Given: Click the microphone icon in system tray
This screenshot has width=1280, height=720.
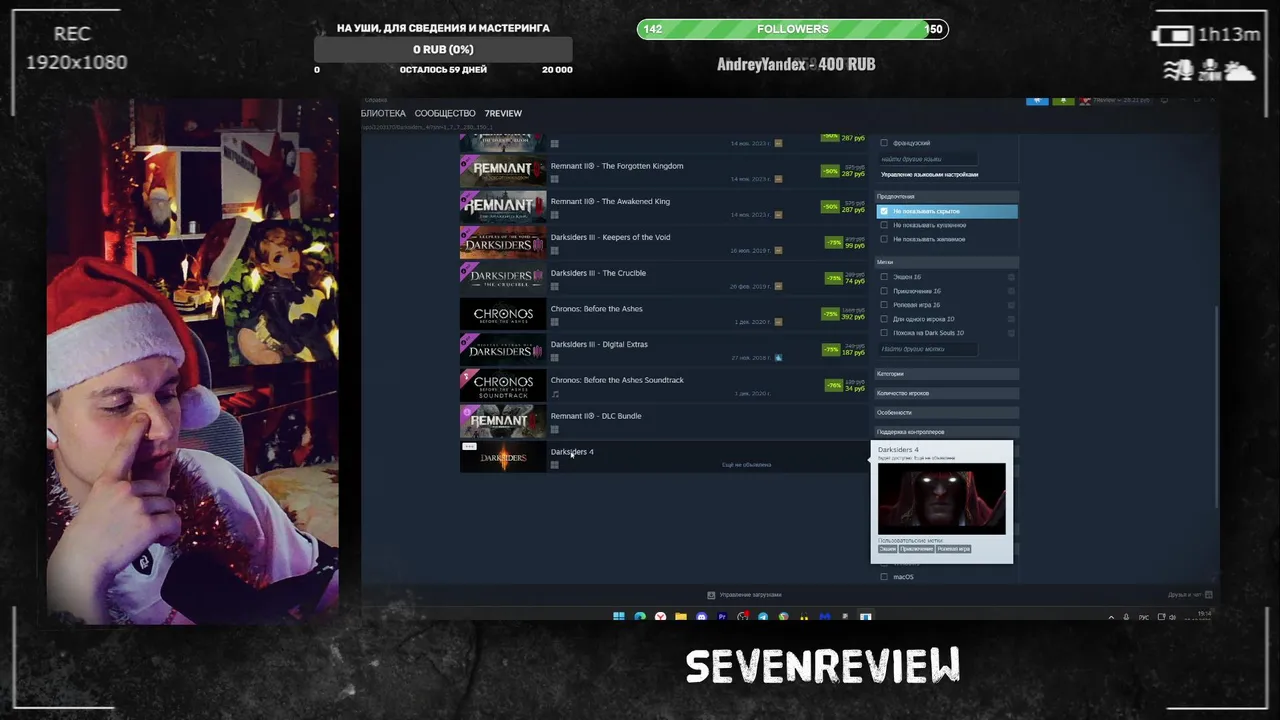Looking at the screenshot, I should click(1126, 617).
